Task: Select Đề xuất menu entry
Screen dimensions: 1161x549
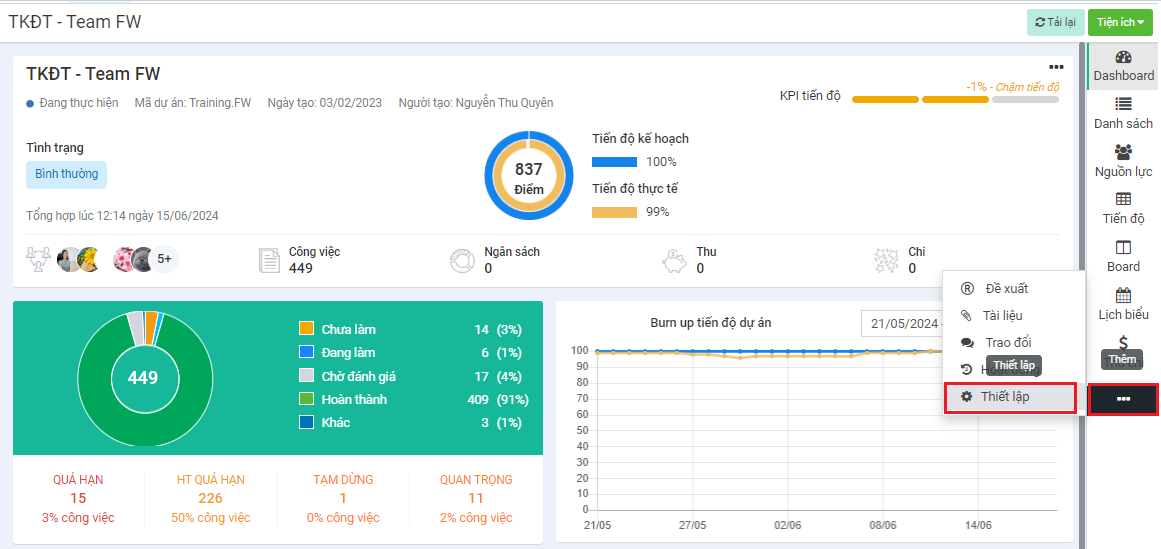Action: coord(1005,289)
